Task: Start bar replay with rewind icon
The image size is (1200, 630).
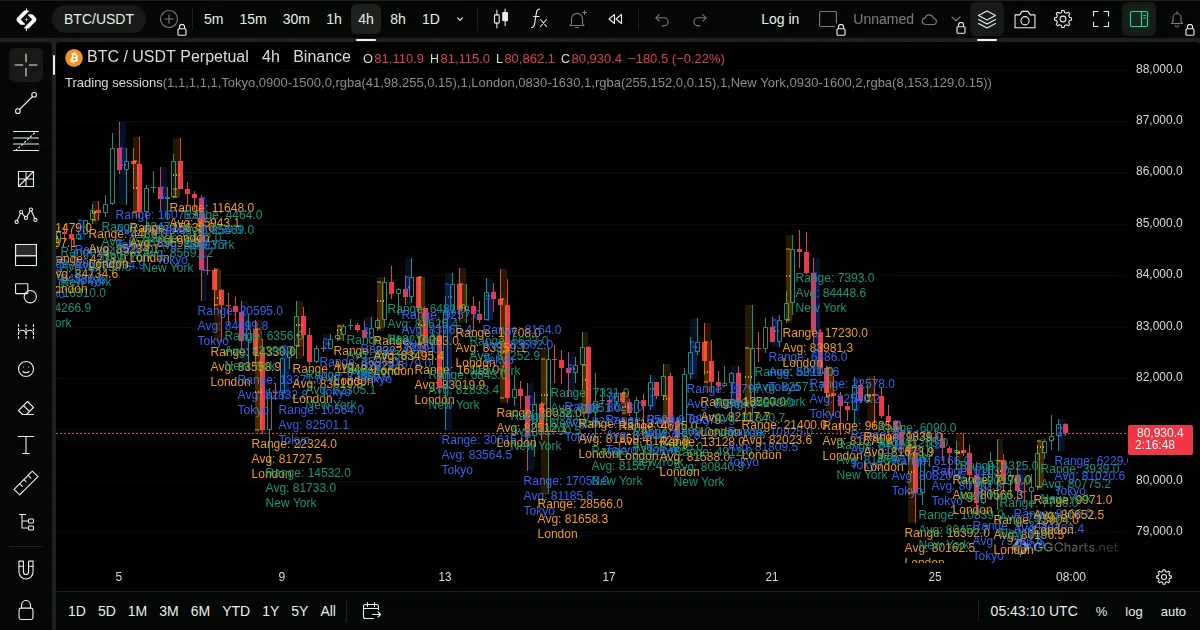Action: (616, 19)
